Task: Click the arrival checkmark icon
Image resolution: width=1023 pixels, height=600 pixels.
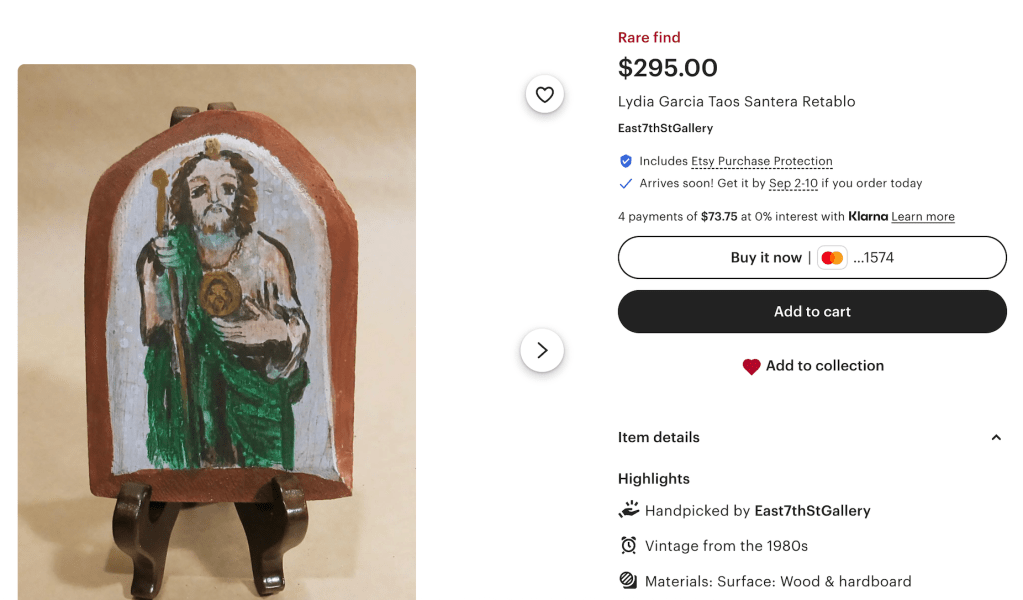Action: [x=626, y=184]
